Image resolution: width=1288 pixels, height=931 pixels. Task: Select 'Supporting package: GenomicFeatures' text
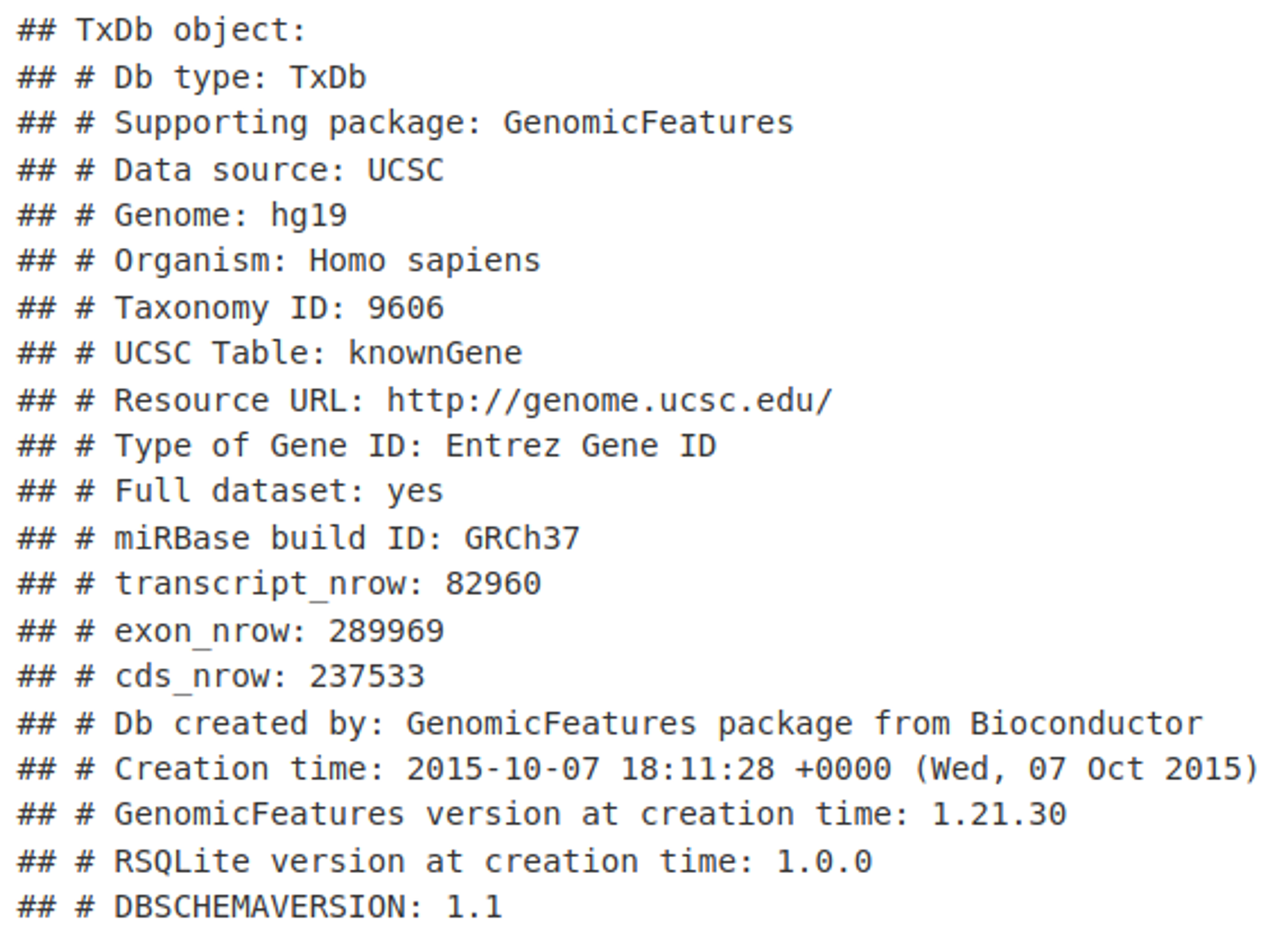[x=454, y=124]
